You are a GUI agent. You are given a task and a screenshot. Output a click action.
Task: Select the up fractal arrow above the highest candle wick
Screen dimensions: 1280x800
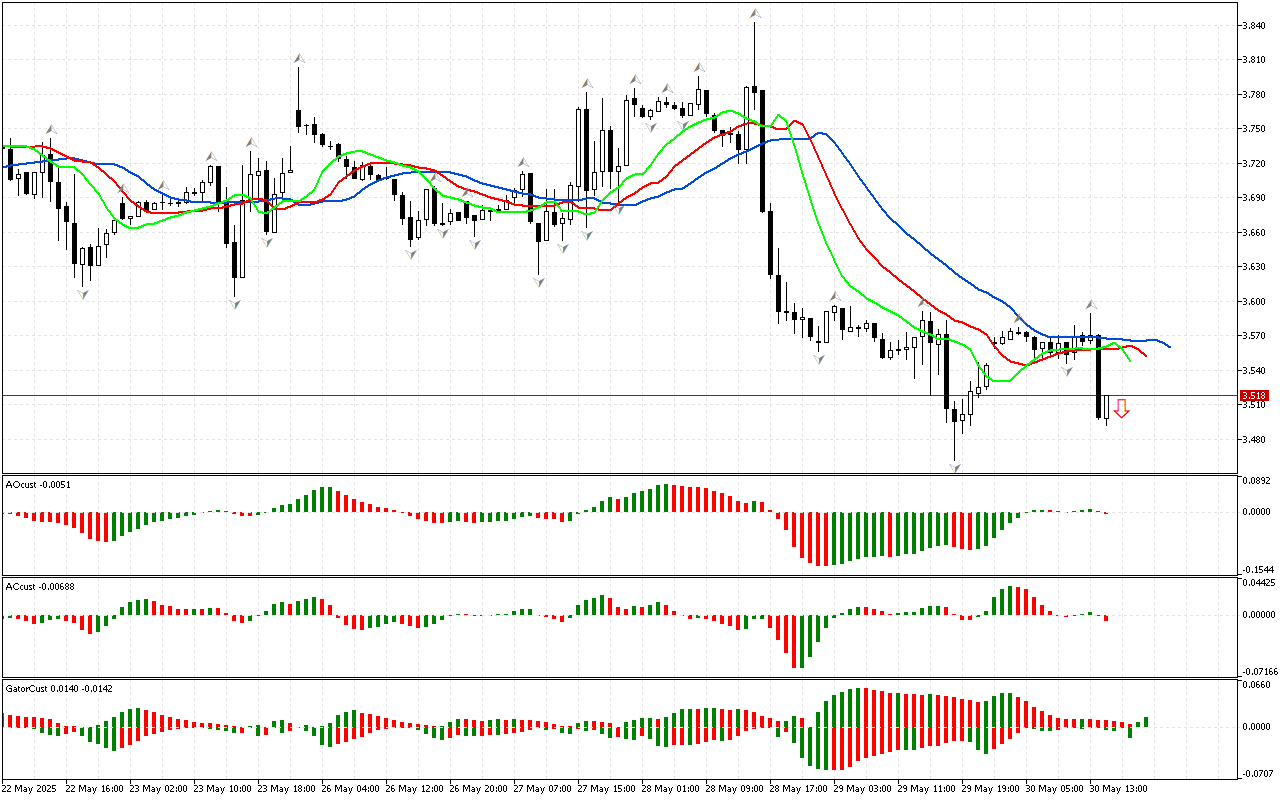[755, 14]
